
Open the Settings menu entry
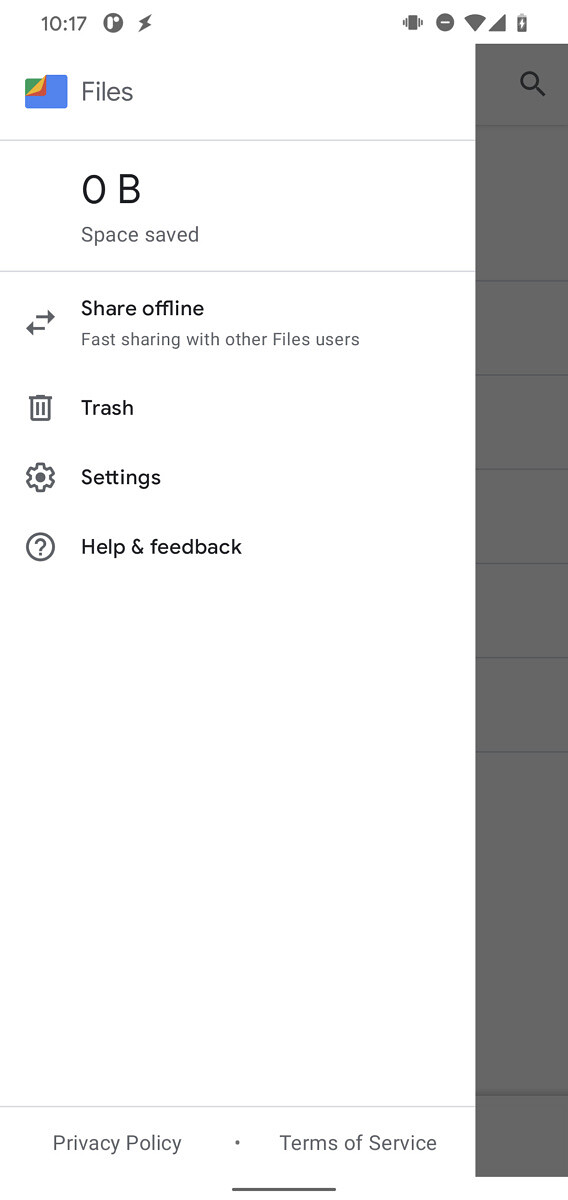[237, 477]
